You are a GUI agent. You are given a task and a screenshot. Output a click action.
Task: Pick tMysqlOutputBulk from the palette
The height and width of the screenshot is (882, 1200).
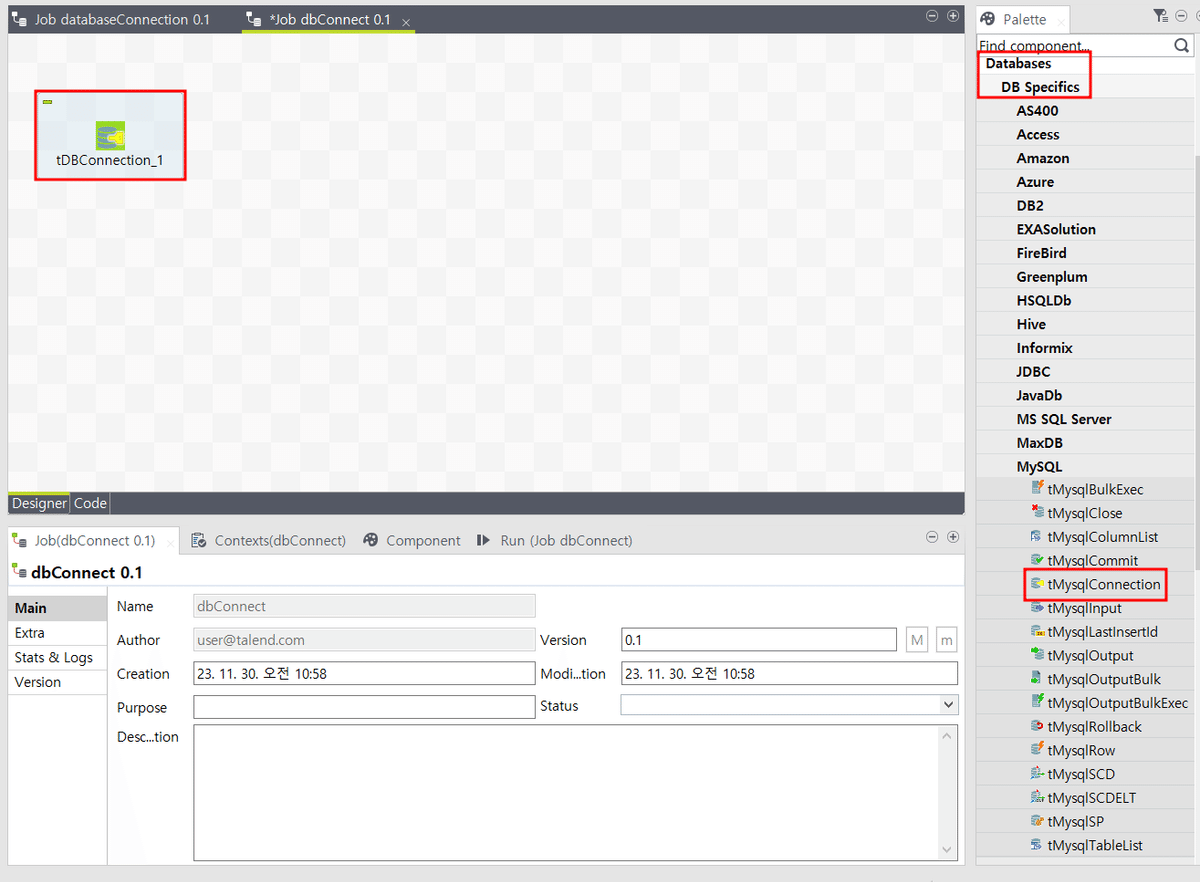point(1095,679)
